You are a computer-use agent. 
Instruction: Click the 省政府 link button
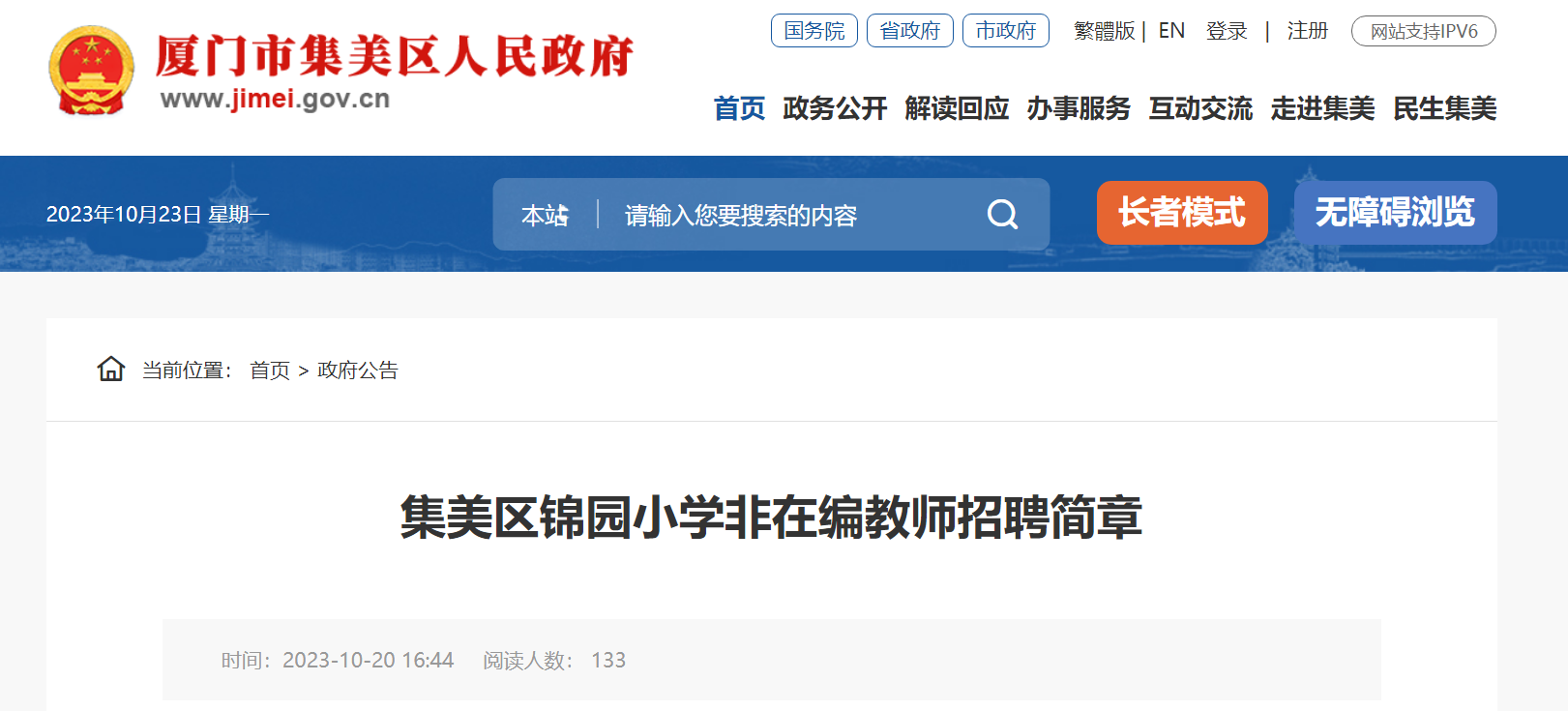[x=910, y=31]
